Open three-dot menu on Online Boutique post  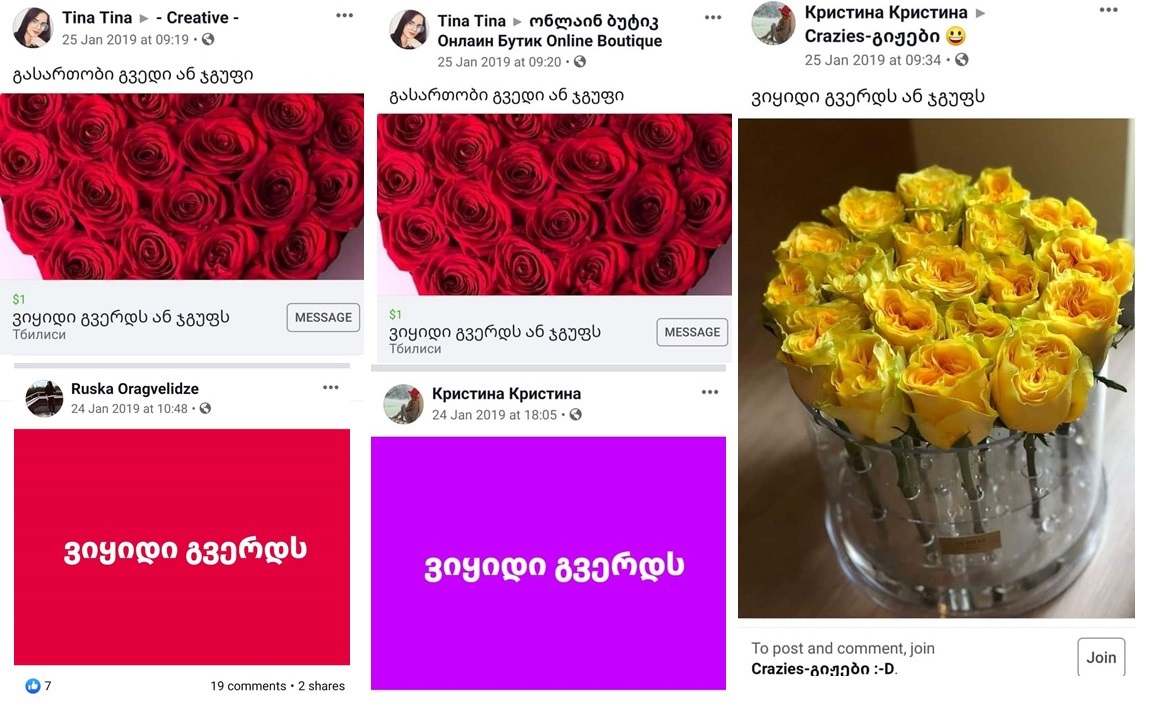[713, 18]
